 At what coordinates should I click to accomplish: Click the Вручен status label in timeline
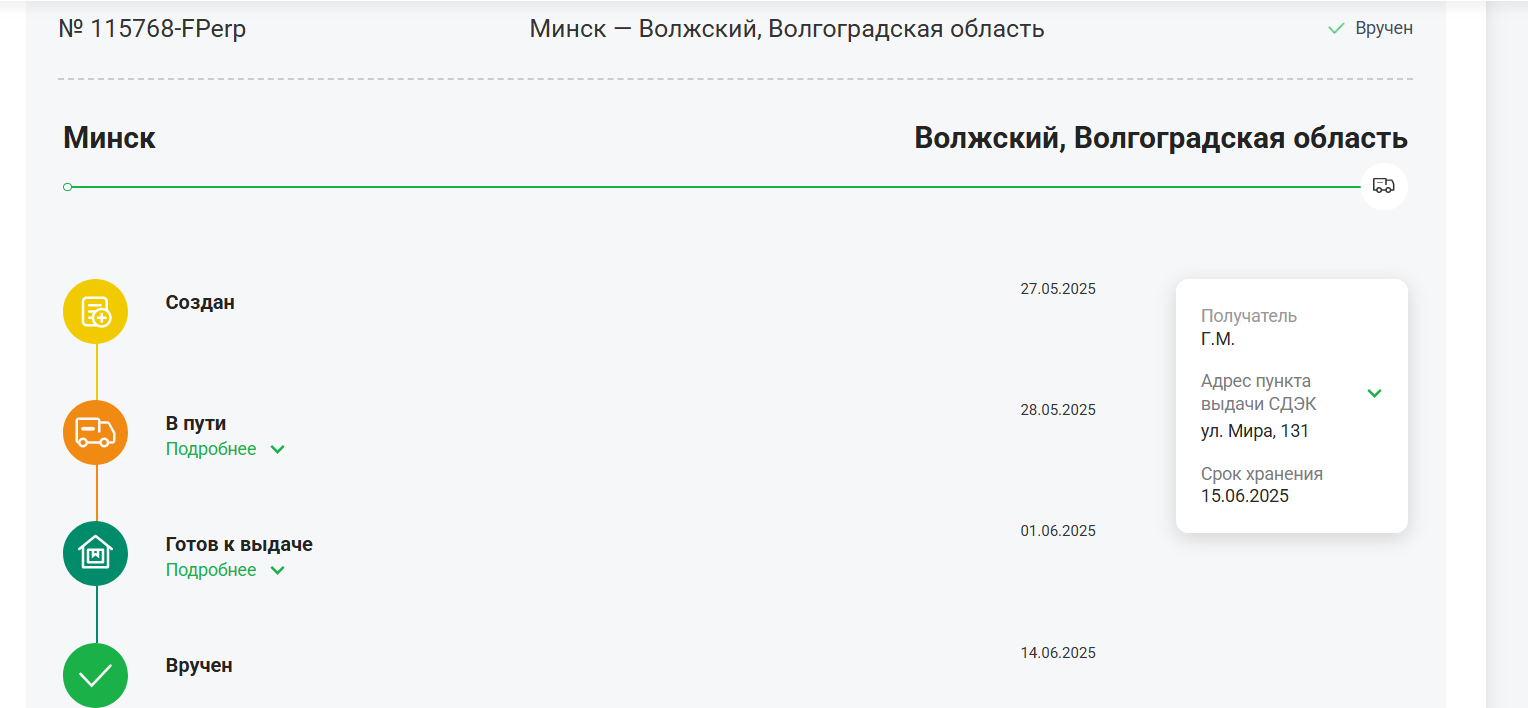click(x=199, y=665)
